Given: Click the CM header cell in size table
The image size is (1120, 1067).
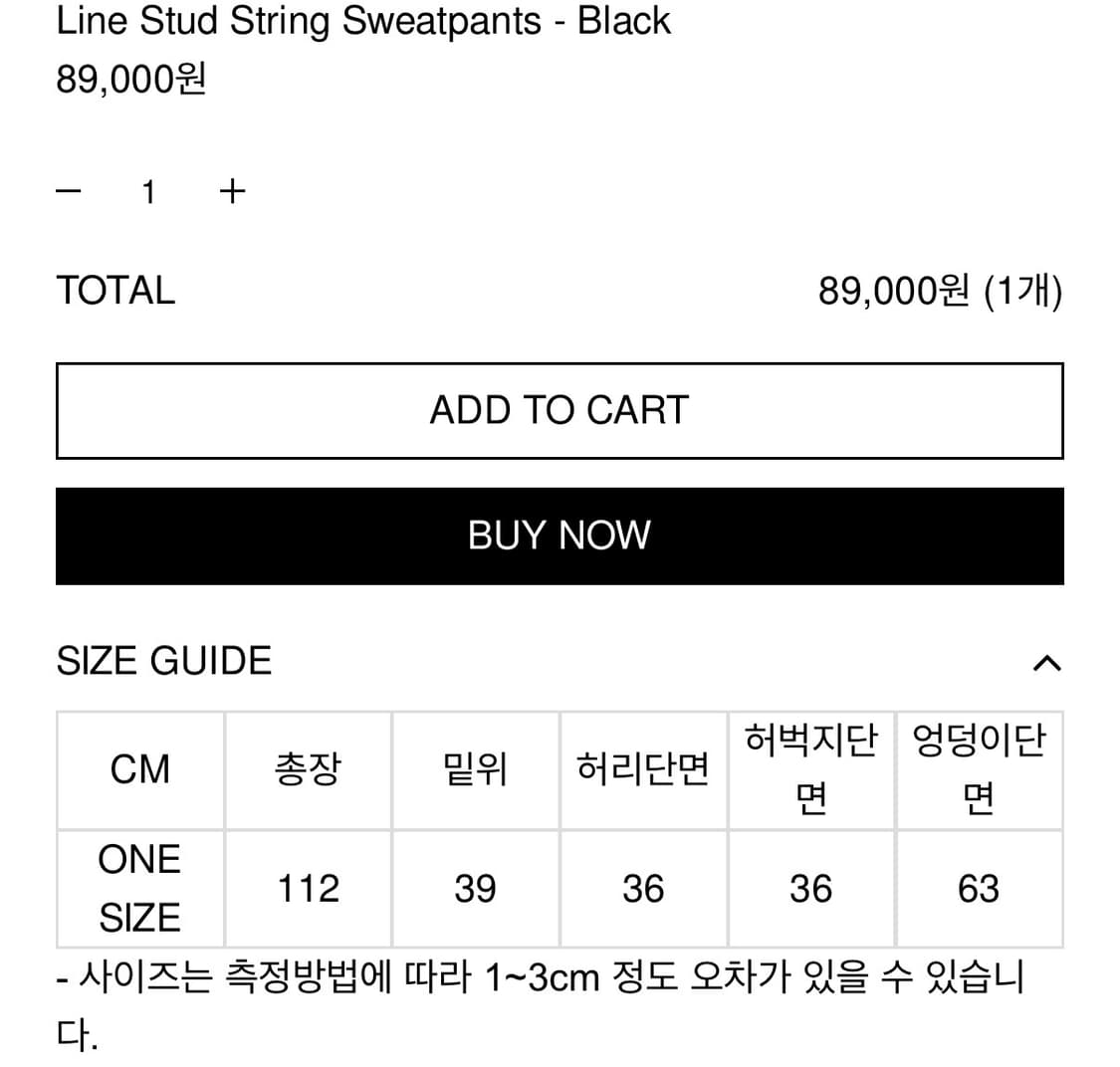Looking at the screenshot, I should tap(139, 769).
